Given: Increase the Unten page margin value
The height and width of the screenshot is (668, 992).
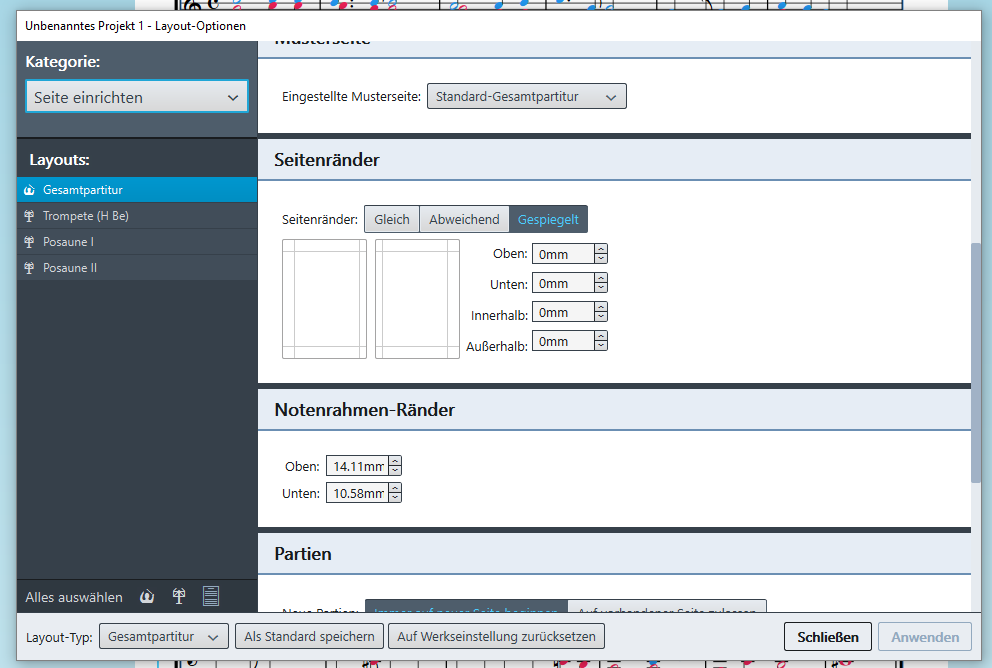Looking at the screenshot, I should [601, 278].
